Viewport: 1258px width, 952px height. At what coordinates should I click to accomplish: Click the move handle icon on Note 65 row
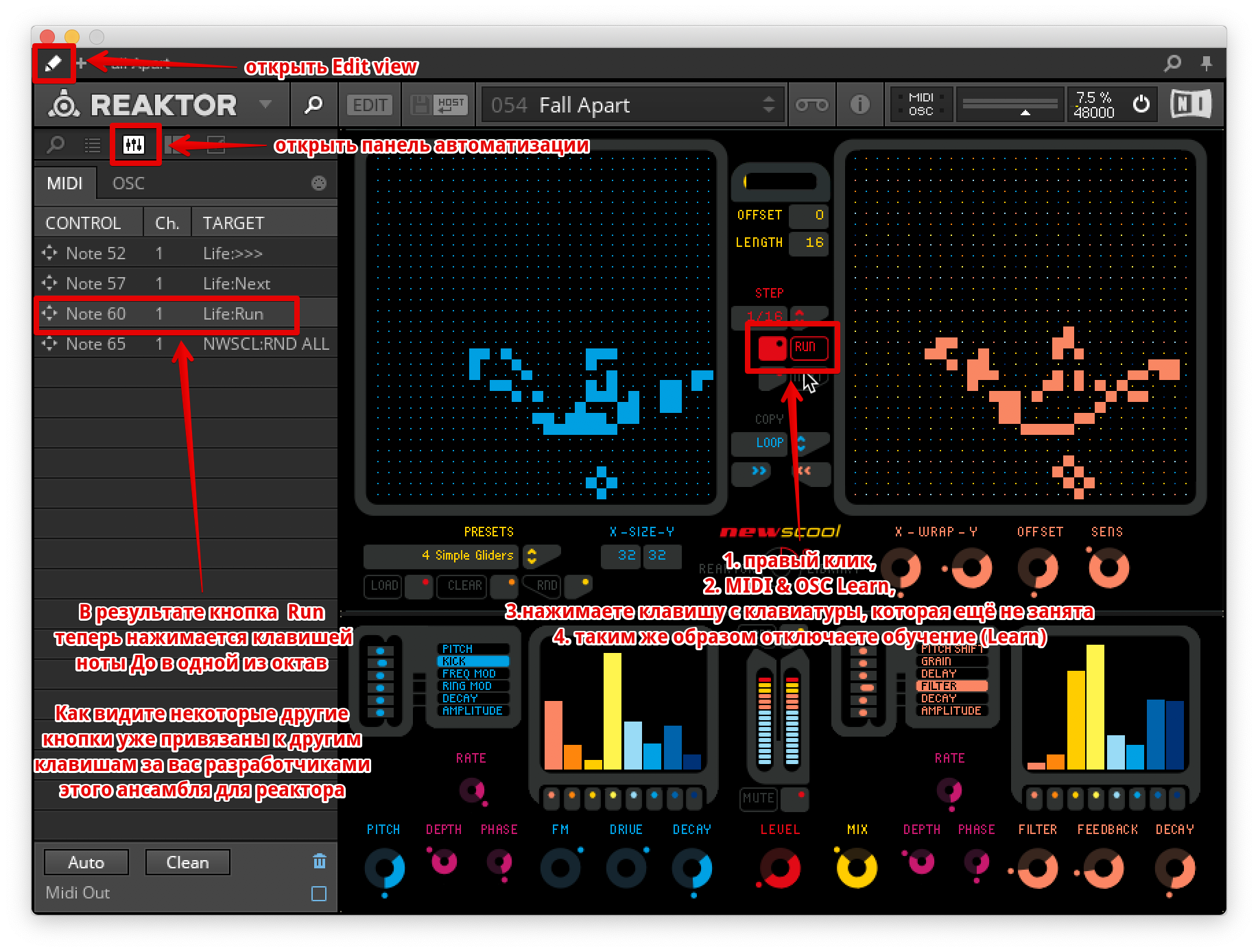(x=49, y=344)
